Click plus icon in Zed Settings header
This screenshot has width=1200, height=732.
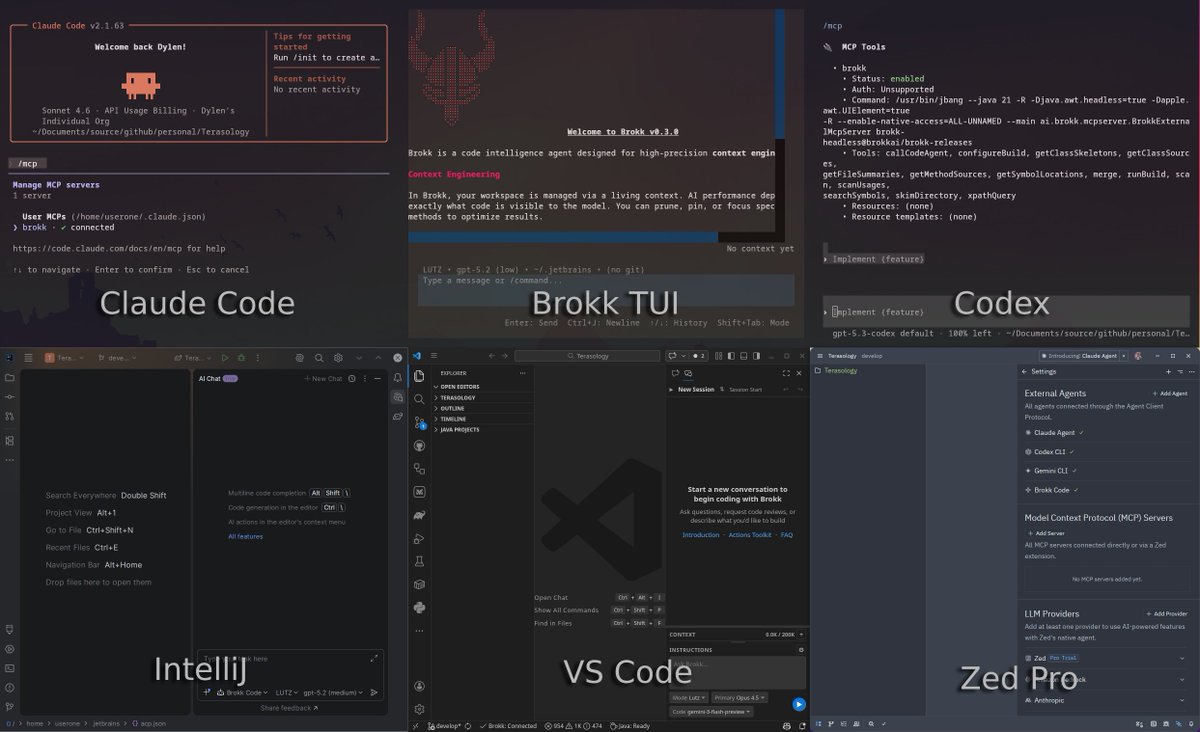[x=1168, y=372]
